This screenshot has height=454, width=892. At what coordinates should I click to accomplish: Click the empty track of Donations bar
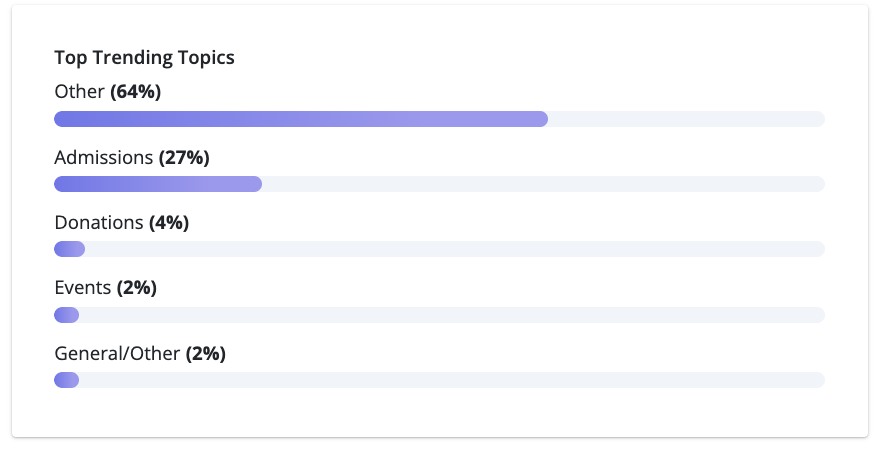[455, 249]
